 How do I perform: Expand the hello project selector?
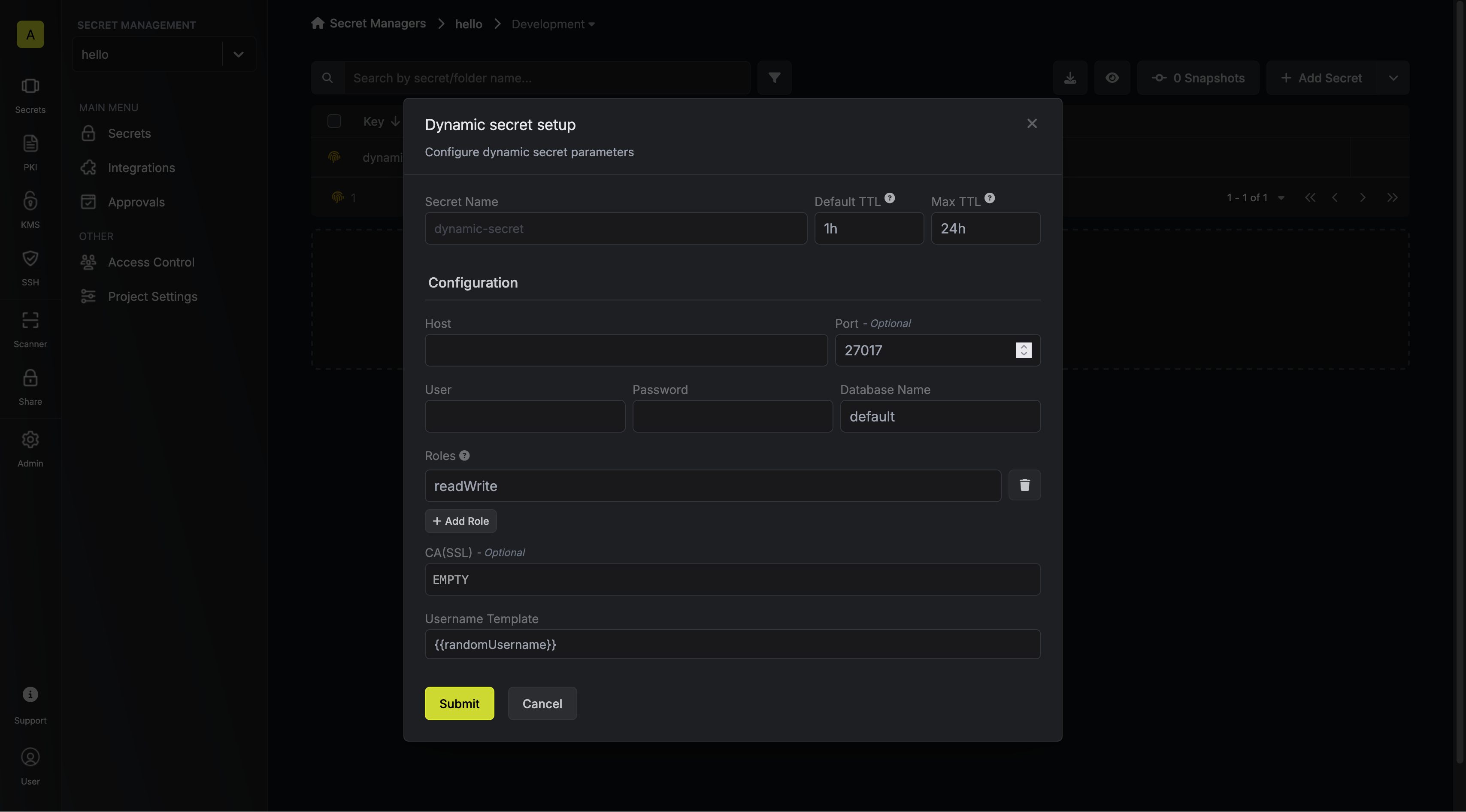tap(239, 55)
